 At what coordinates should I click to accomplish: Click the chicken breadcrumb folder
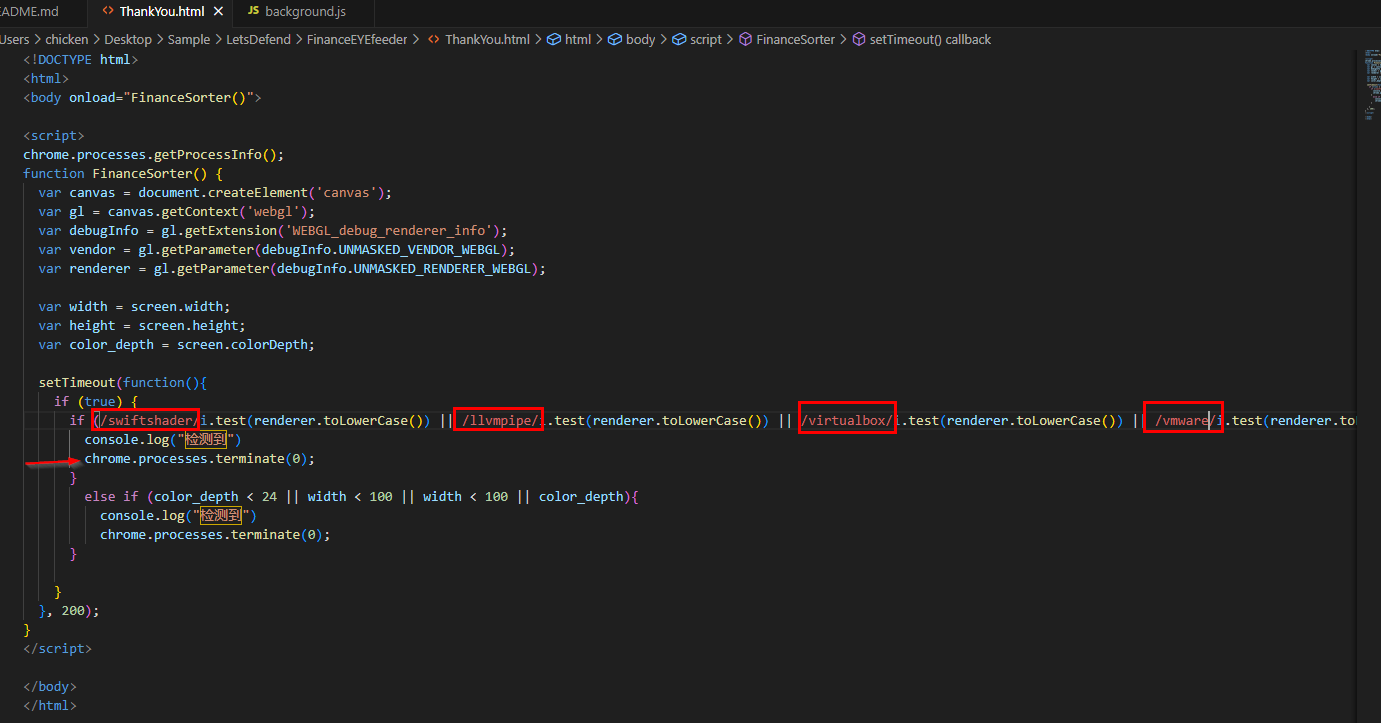pos(67,40)
